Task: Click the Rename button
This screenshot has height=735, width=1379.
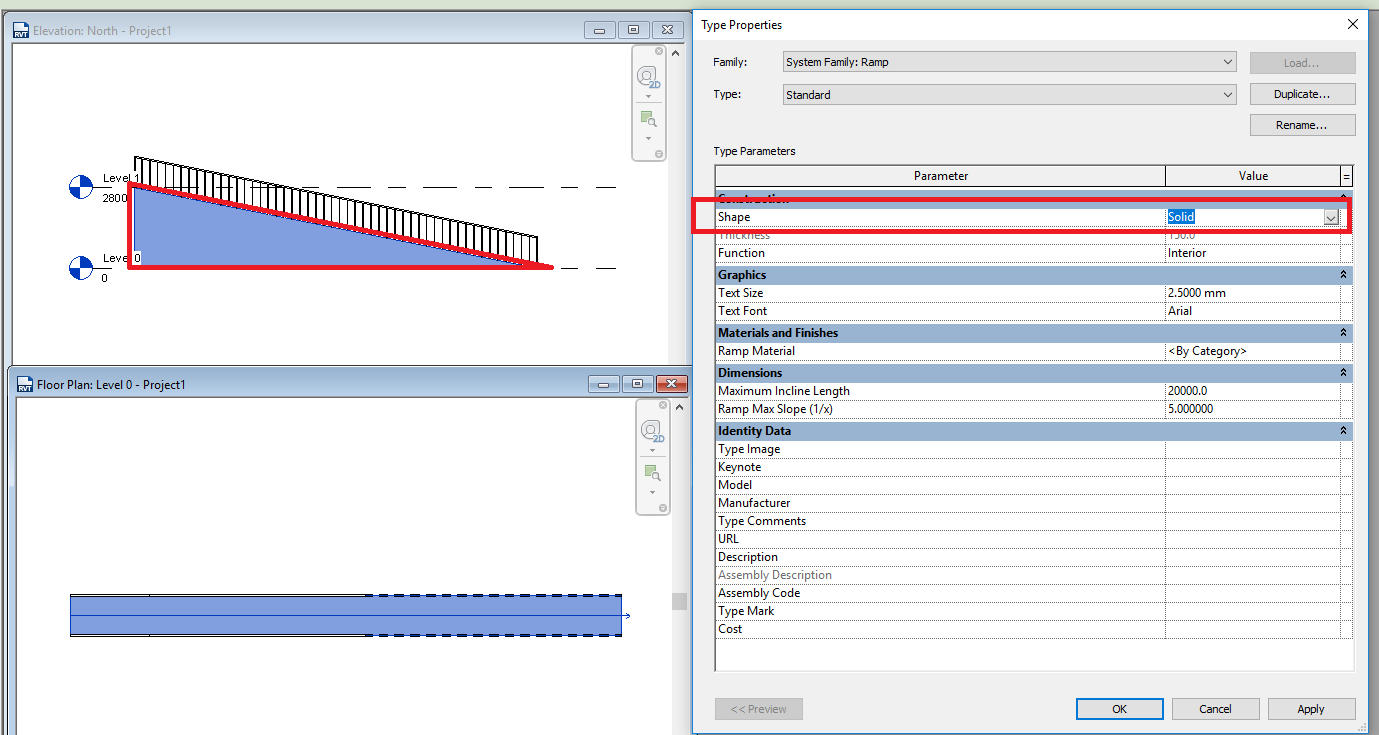Action: click(1302, 124)
